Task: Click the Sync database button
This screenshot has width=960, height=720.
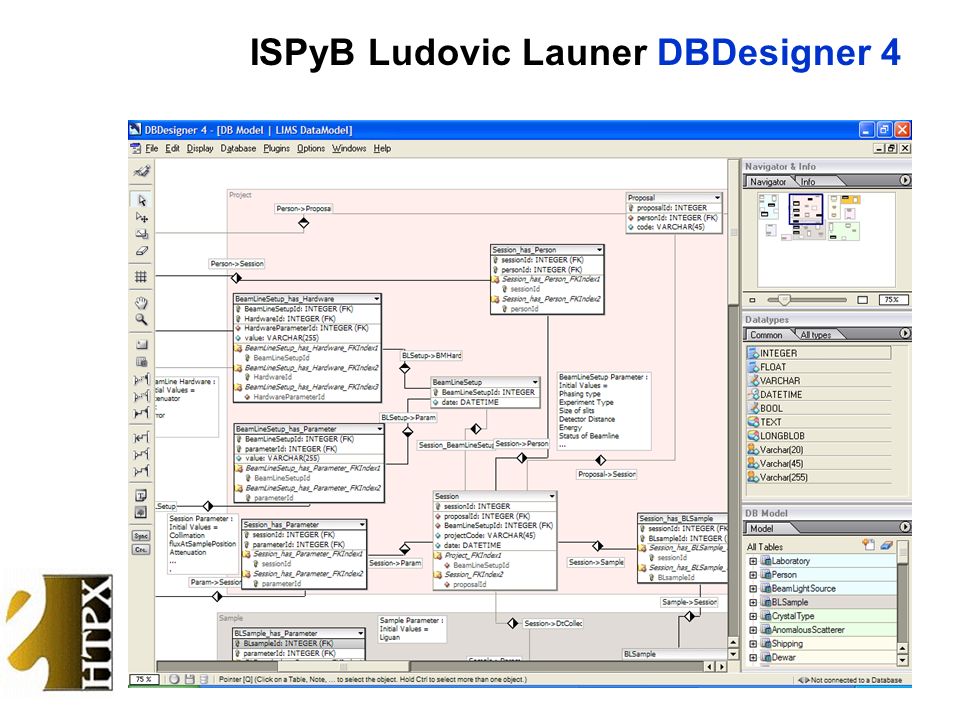Action: point(141,536)
